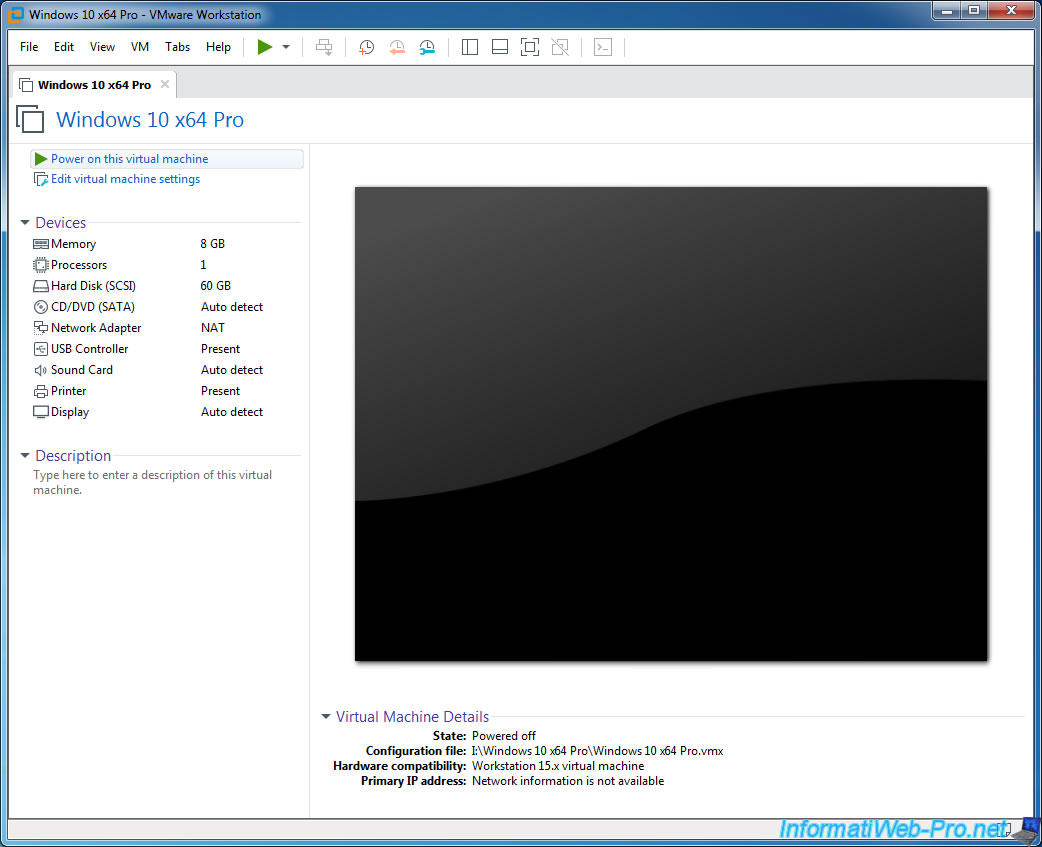The width and height of the screenshot is (1042, 847).
Task: Click the orange revert snapshot icon
Action: tap(397, 47)
